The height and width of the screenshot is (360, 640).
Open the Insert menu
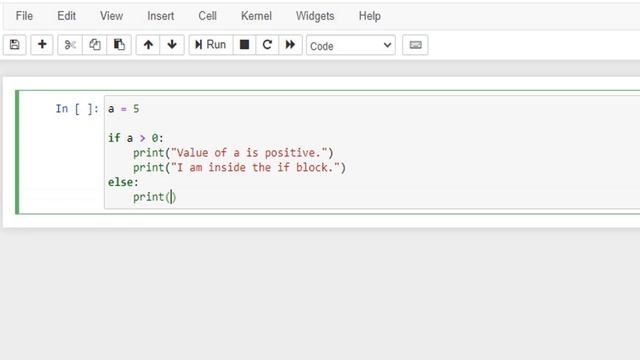pos(160,16)
